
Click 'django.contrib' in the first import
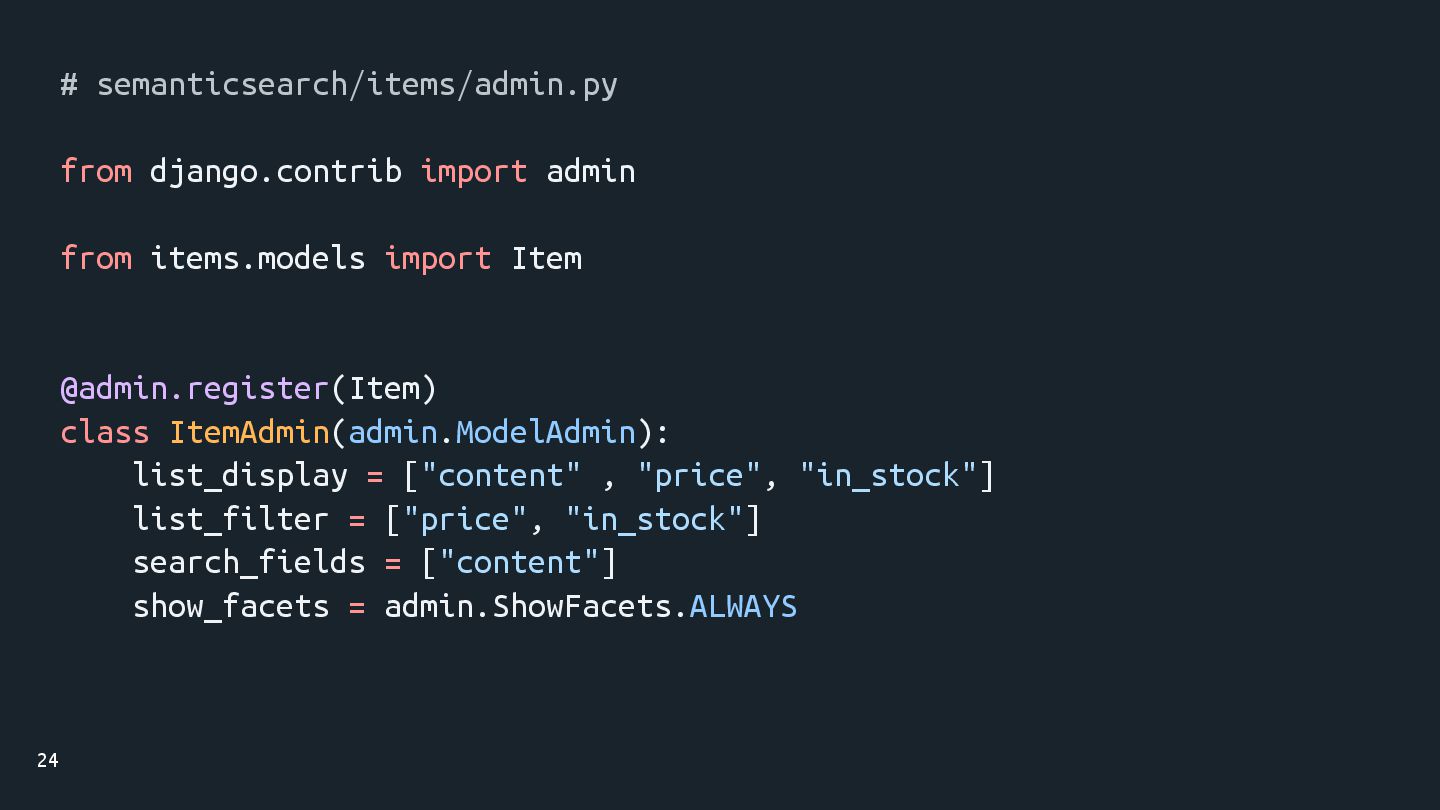click(275, 171)
